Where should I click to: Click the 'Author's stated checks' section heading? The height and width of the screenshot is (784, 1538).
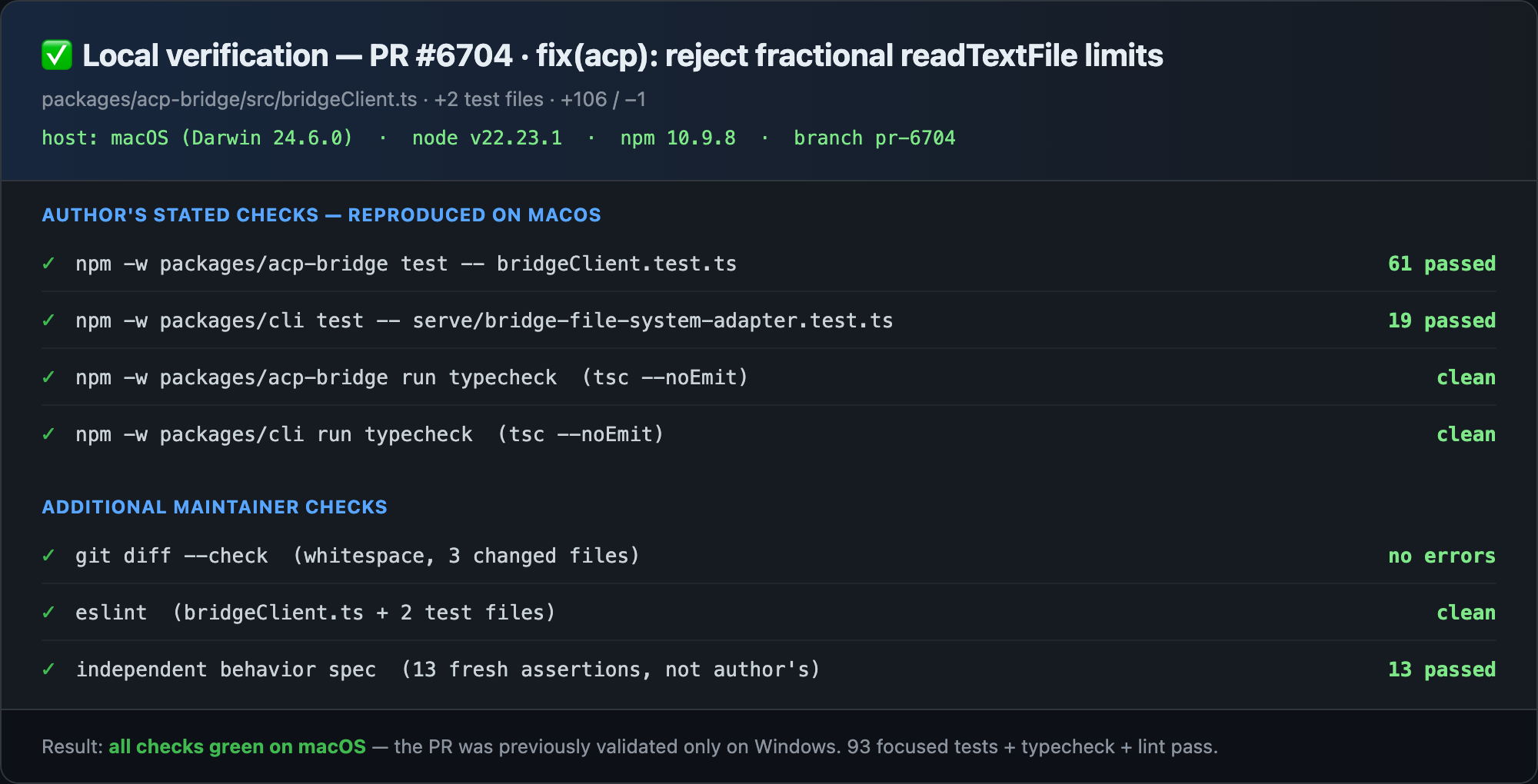(321, 215)
